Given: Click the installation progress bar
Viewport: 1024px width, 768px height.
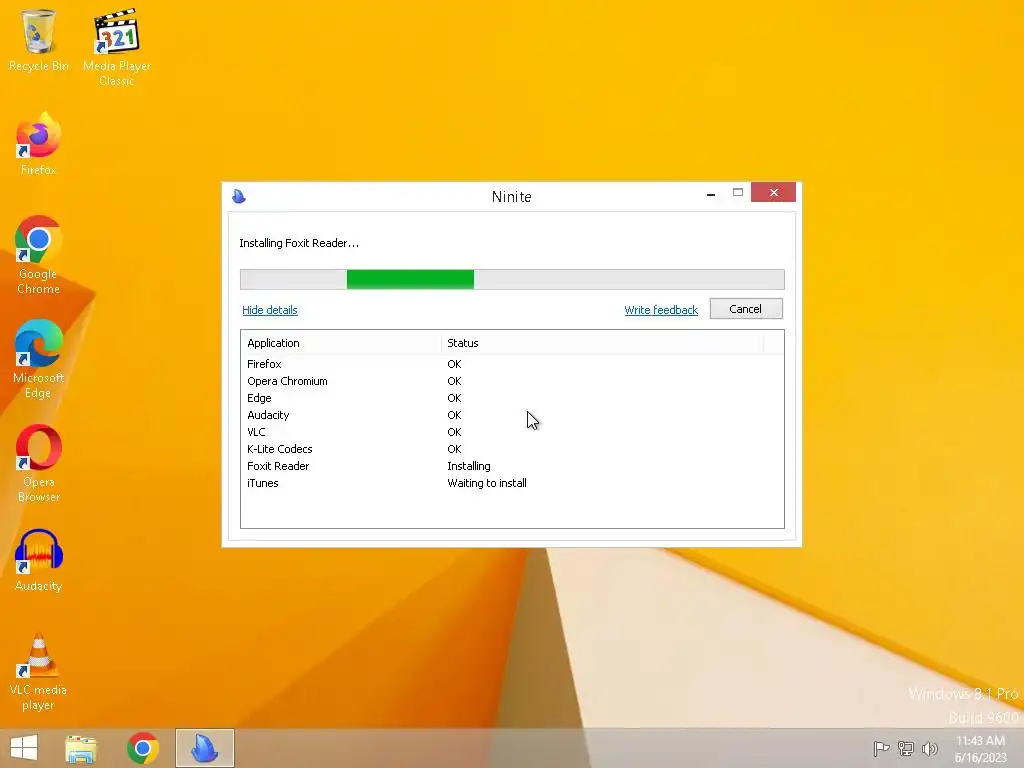Looking at the screenshot, I should [x=512, y=280].
